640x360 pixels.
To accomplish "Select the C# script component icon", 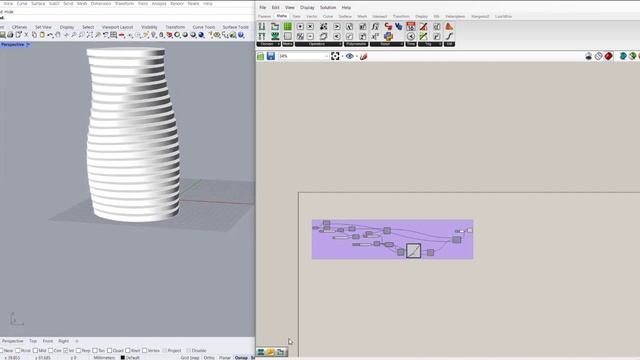I will pos(388,27).
